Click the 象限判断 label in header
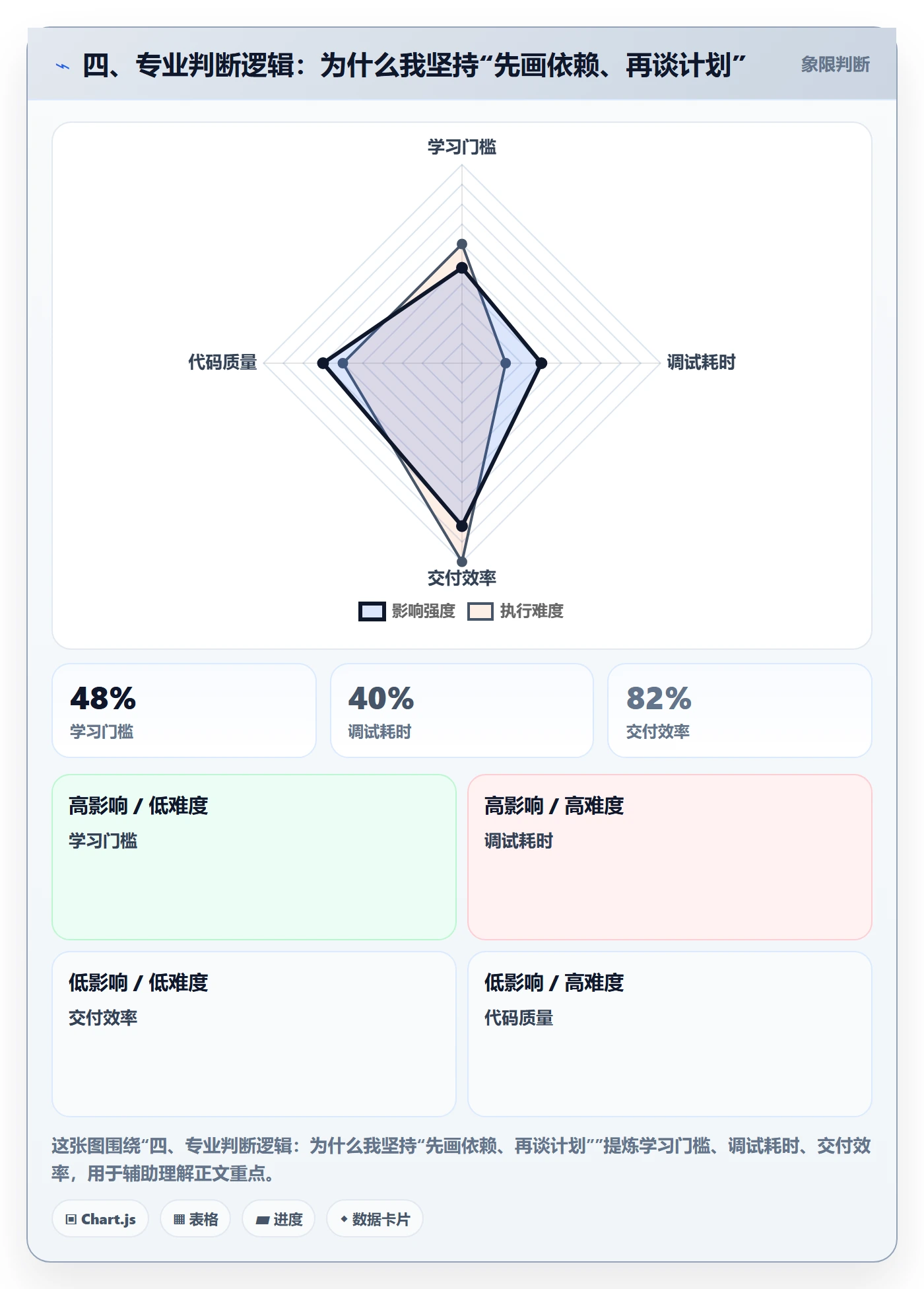 (835, 65)
